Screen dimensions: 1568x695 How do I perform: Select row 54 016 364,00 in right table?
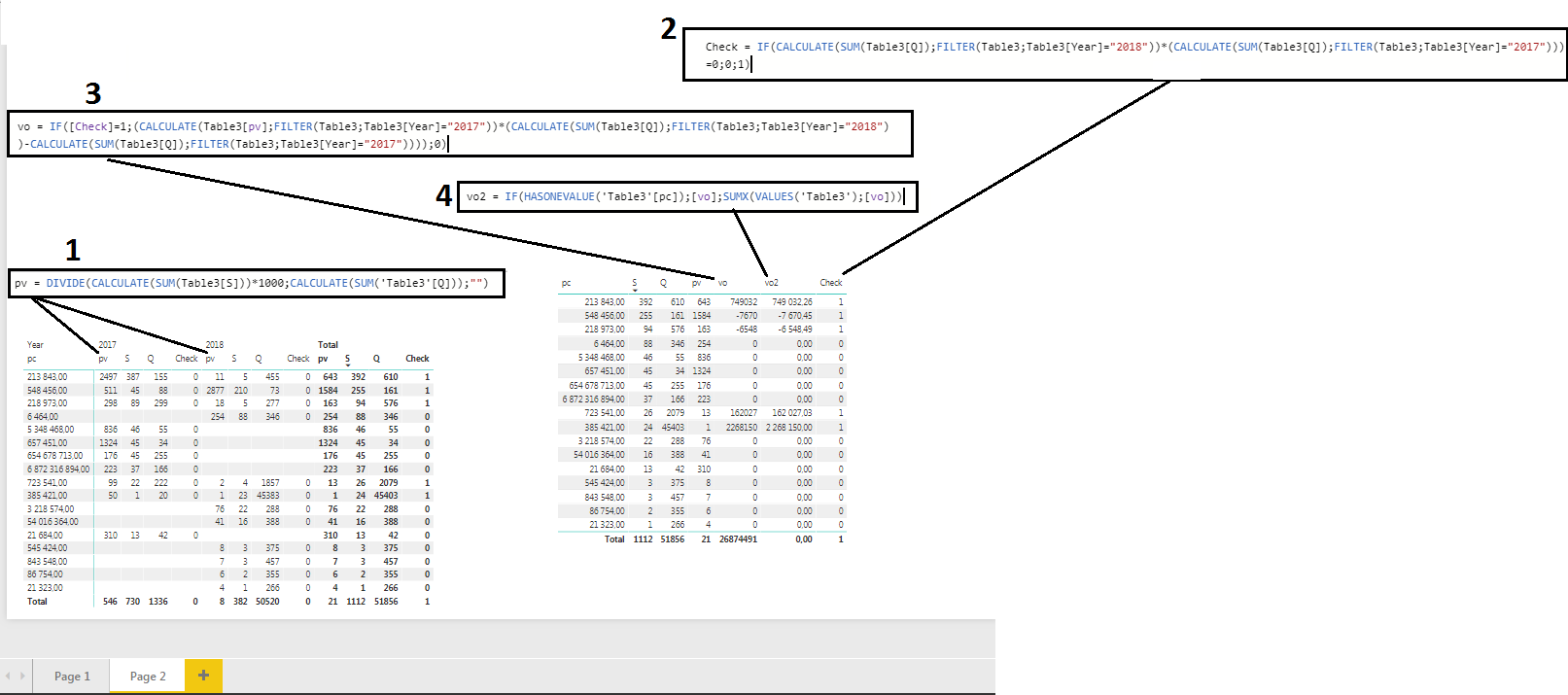(599, 455)
